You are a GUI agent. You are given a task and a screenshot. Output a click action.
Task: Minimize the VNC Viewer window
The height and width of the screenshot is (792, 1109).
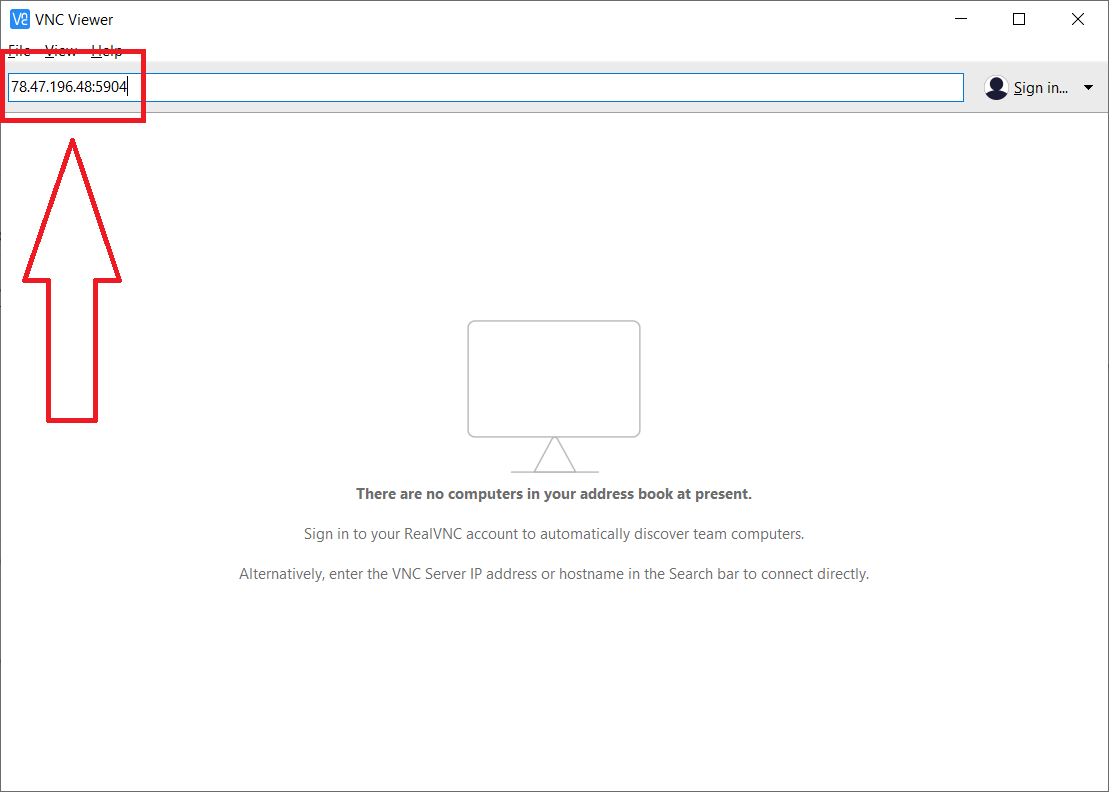[961, 19]
